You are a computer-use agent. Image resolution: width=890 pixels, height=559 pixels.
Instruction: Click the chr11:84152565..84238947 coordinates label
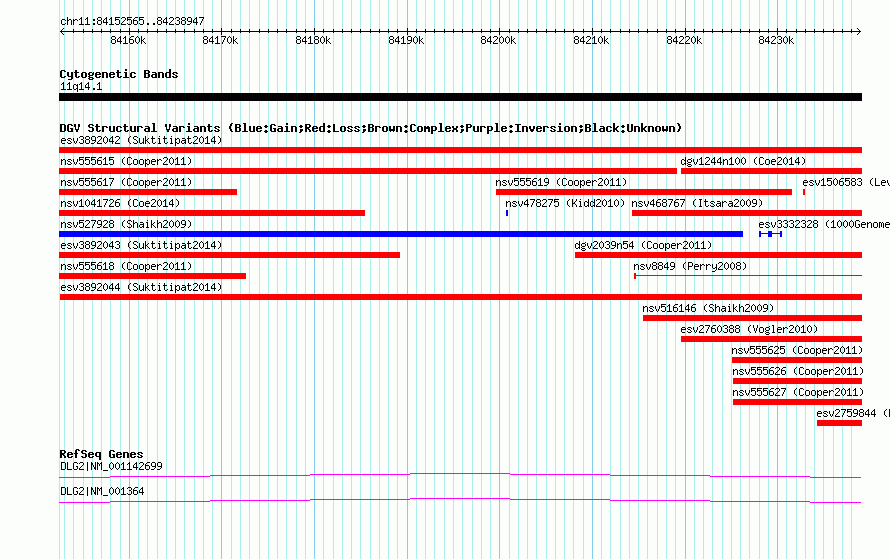pos(132,21)
